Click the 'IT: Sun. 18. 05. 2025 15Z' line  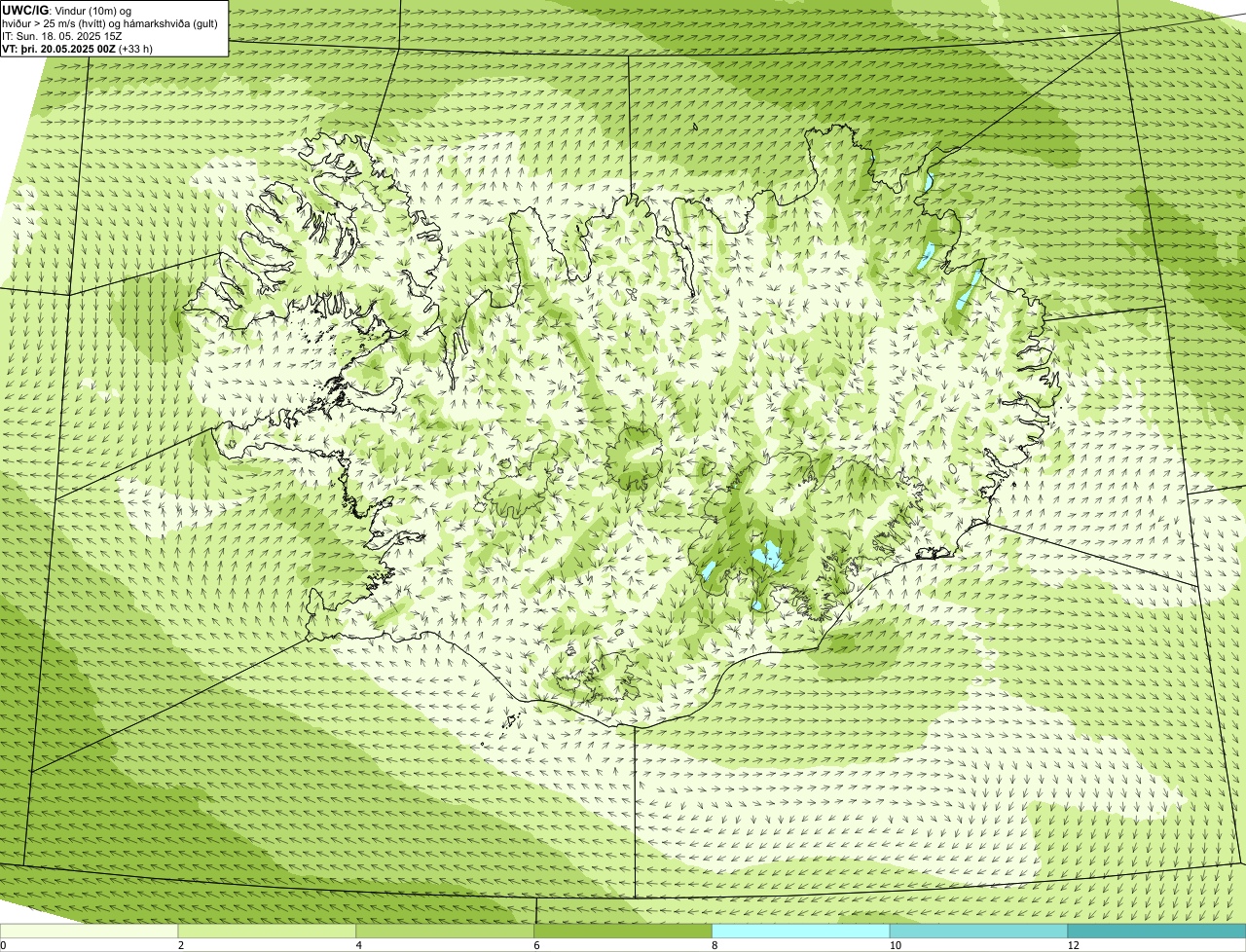[x=62, y=36]
